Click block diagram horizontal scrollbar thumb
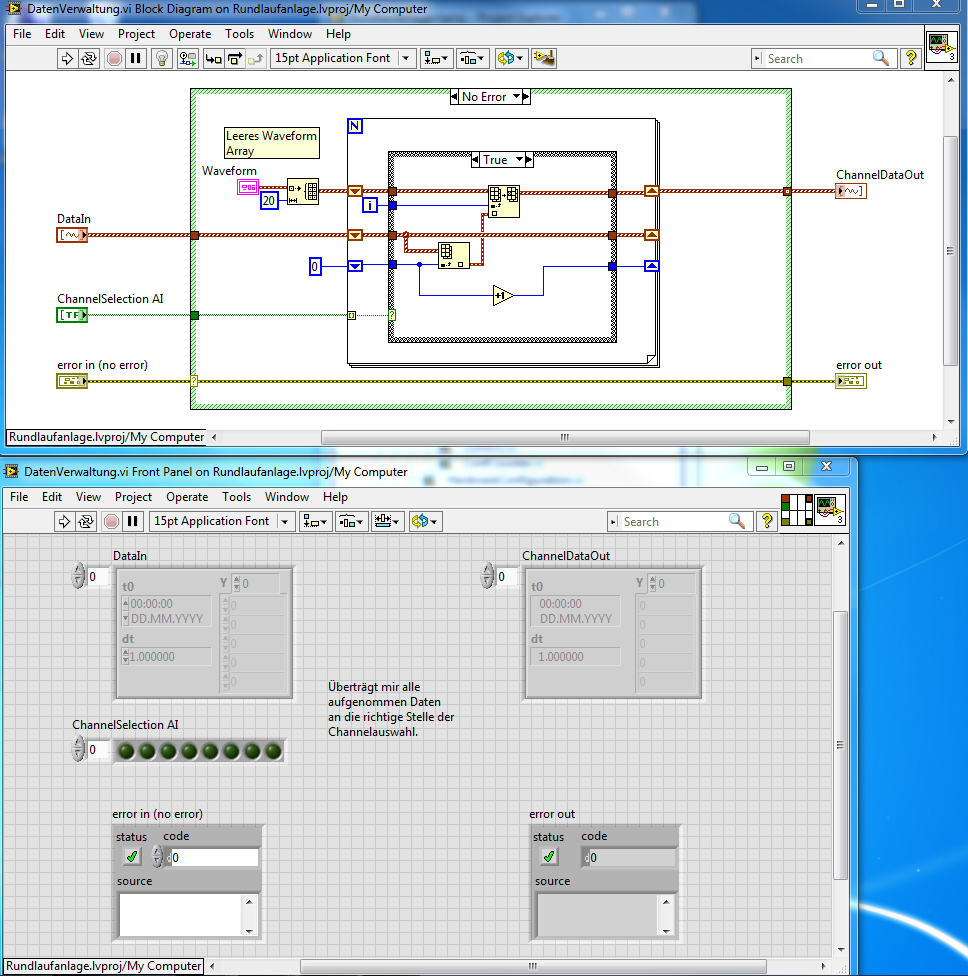 (563, 437)
